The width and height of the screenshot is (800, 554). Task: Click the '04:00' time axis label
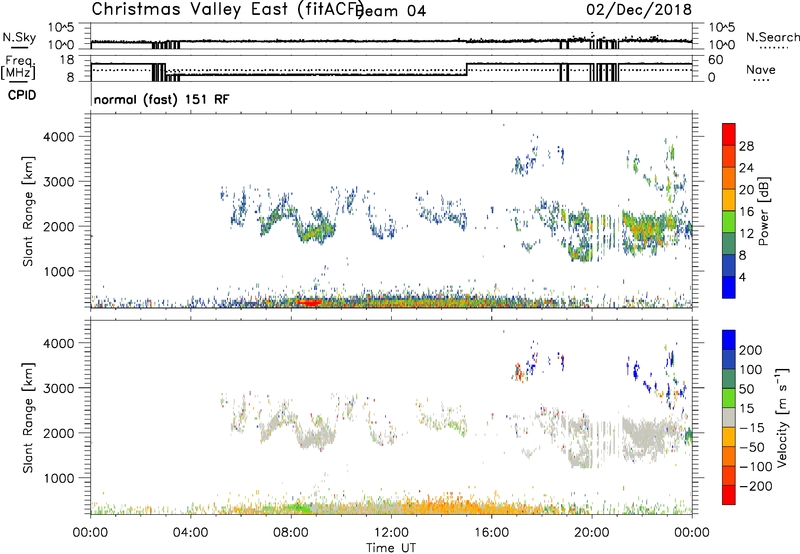click(x=190, y=533)
